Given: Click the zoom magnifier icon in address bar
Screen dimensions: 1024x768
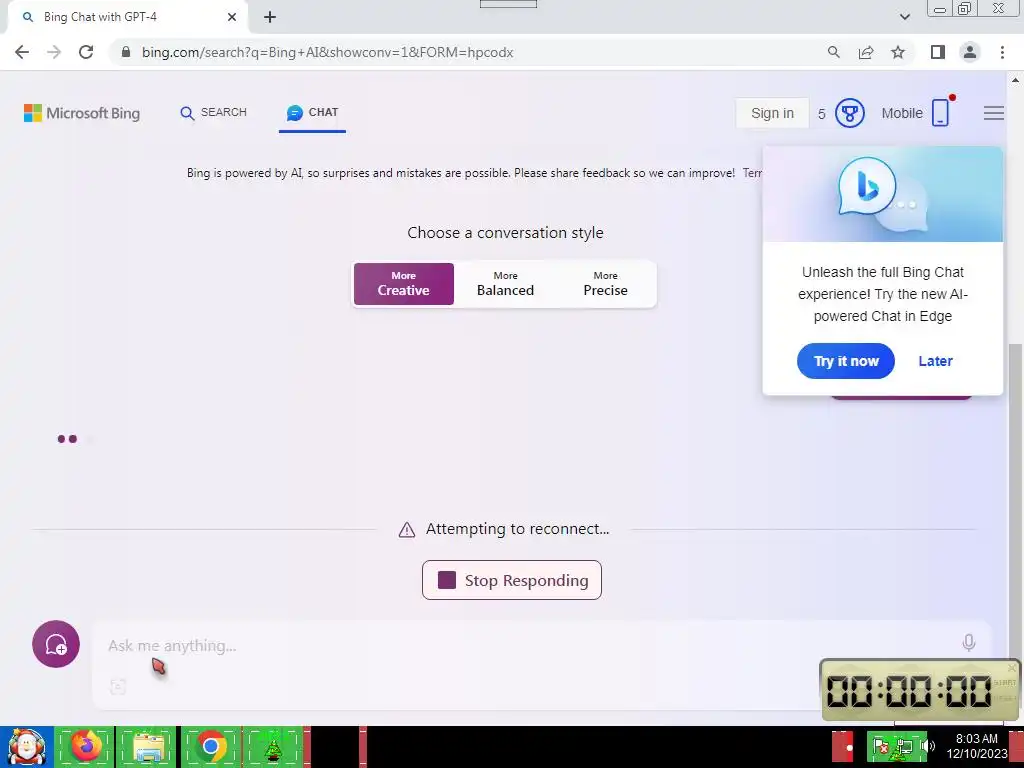Looking at the screenshot, I should (833, 52).
